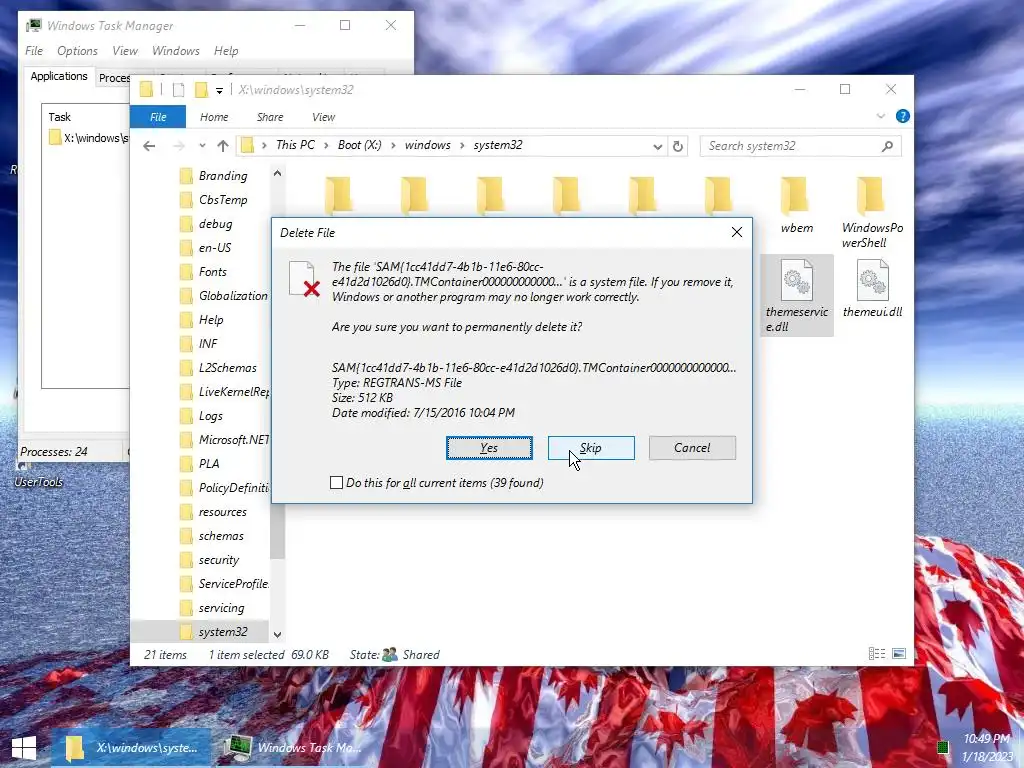
Task: Click the Windows Task Manager taskbar button
Action: pos(292,748)
